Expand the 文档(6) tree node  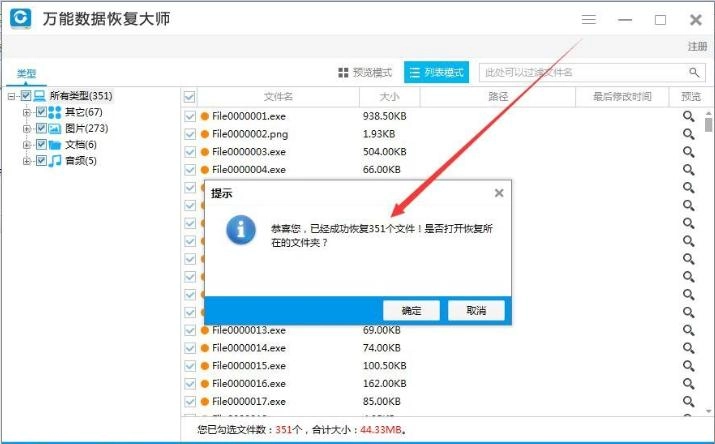click(x=27, y=145)
